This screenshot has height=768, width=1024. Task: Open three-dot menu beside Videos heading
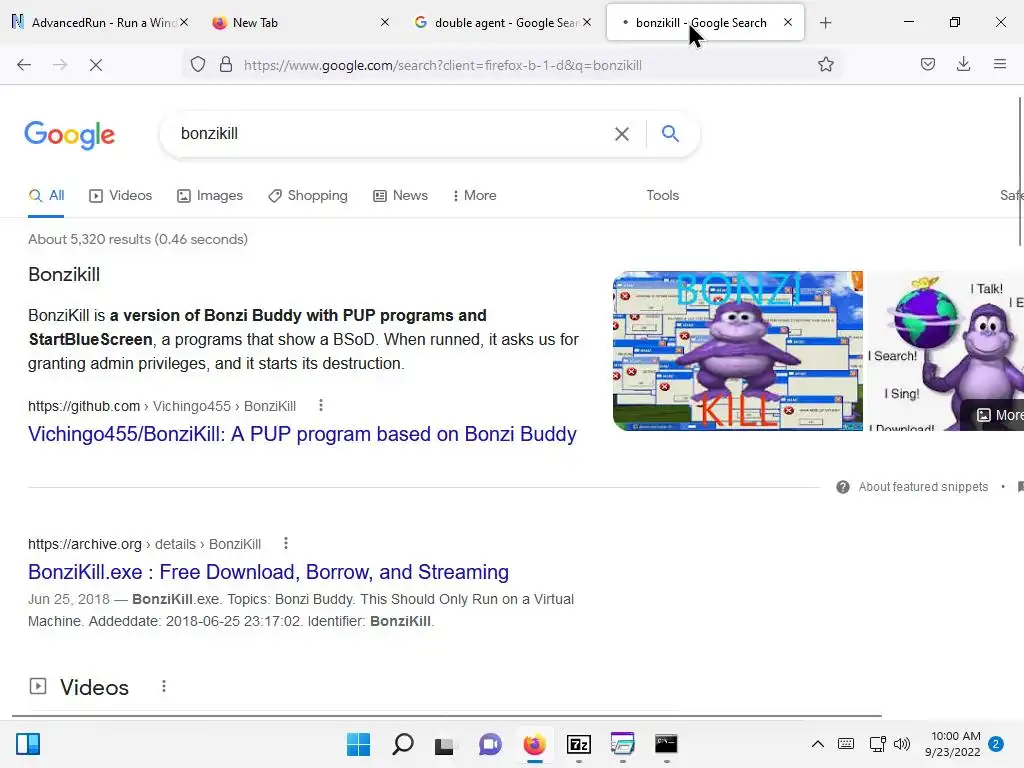tap(164, 686)
